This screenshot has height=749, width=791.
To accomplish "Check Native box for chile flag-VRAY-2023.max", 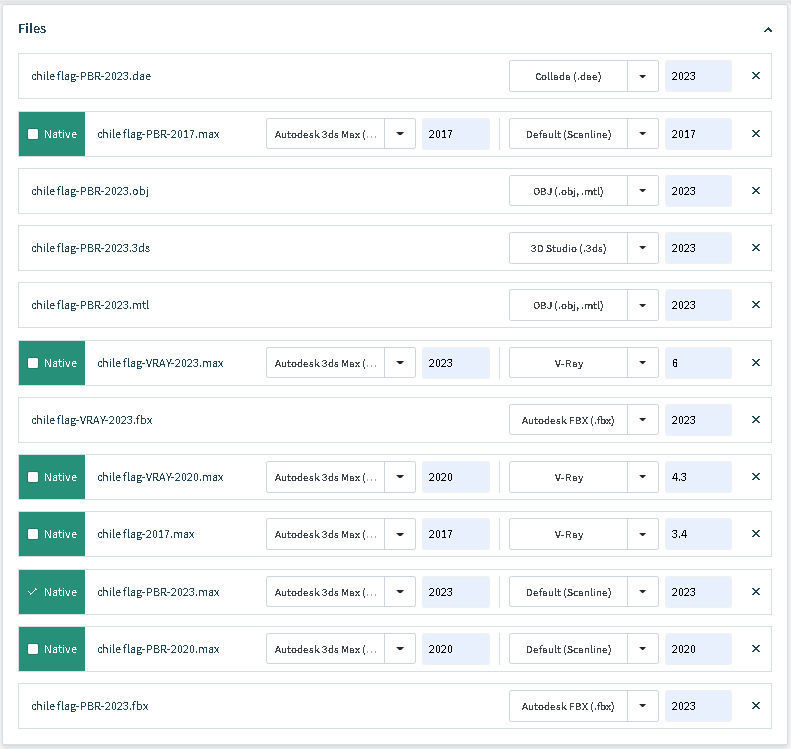I will pyautogui.click(x=33, y=363).
